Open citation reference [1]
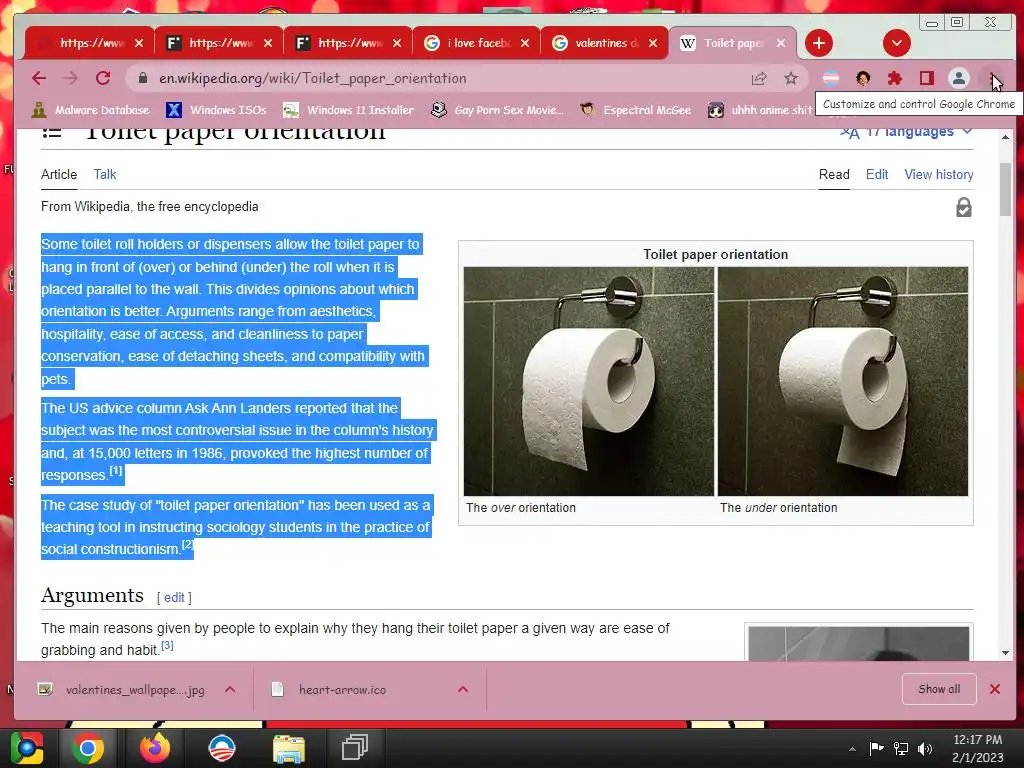 point(116,471)
